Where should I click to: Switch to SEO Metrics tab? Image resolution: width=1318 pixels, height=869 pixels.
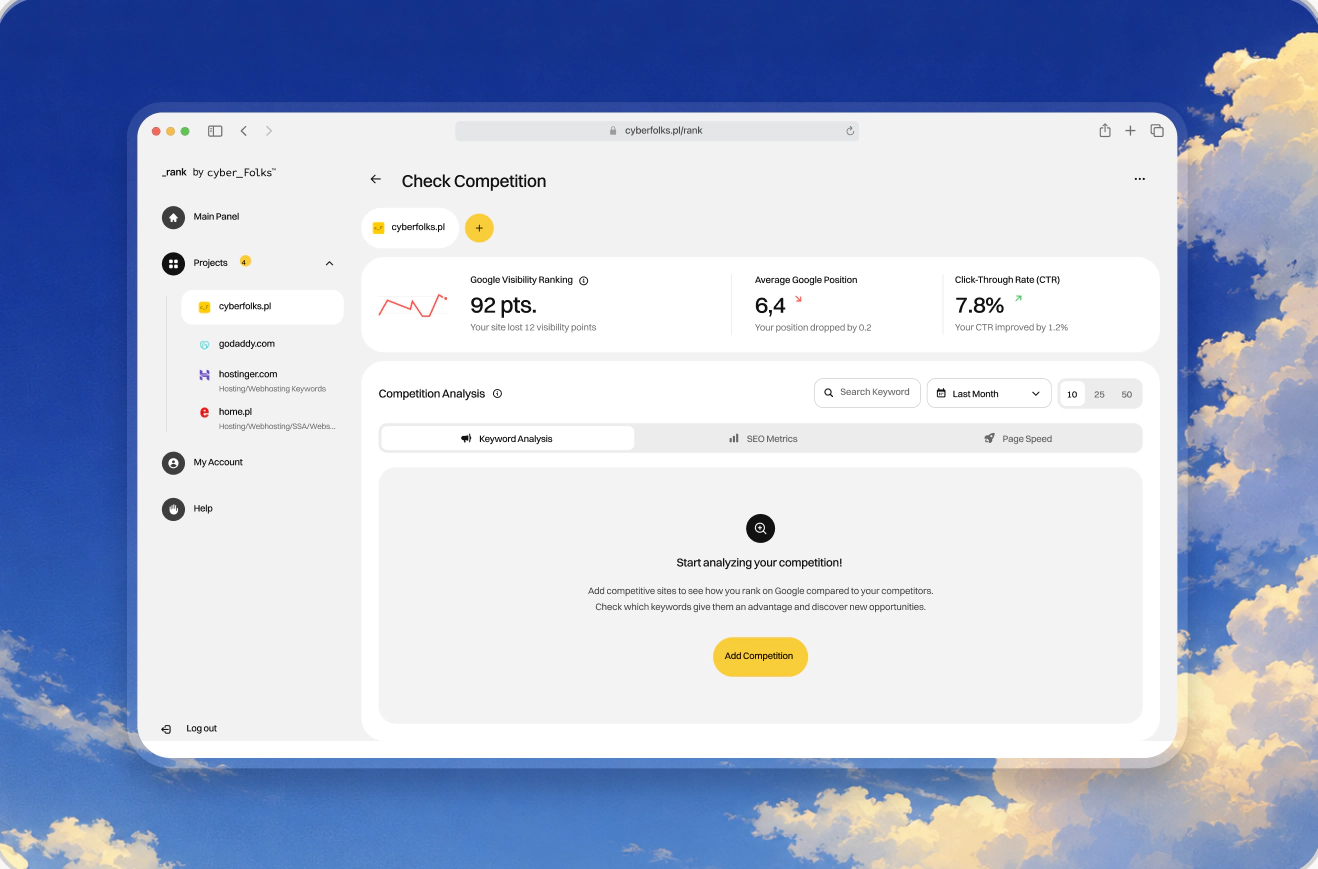pos(763,439)
